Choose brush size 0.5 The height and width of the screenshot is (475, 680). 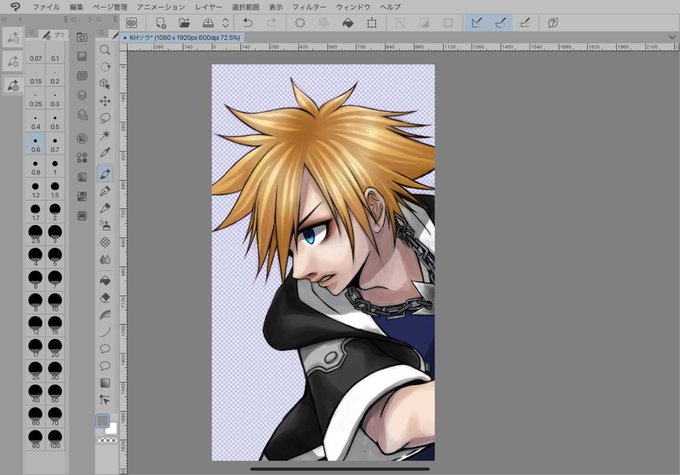coord(55,121)
